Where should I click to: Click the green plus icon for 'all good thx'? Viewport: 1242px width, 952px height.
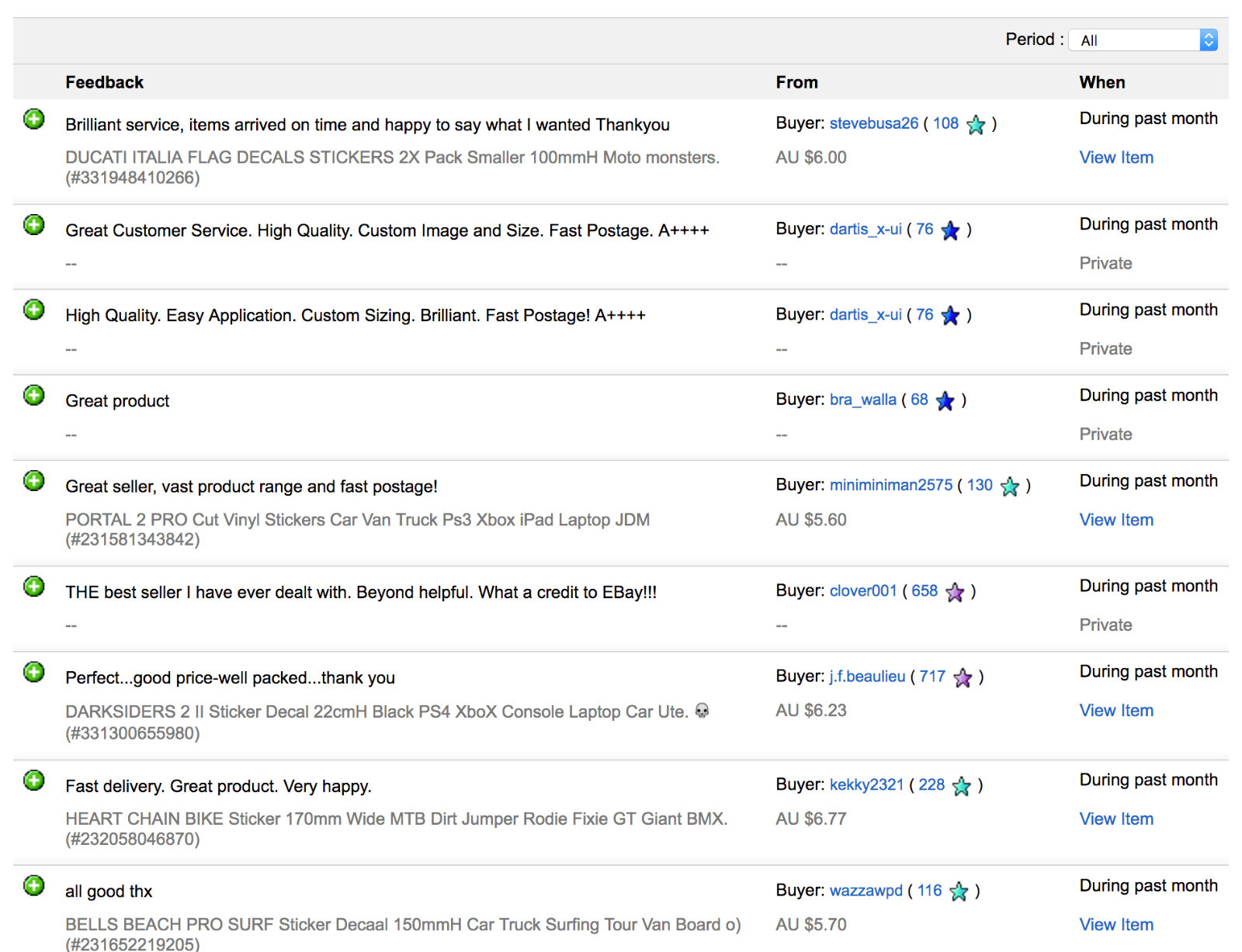tap(34, 886)
